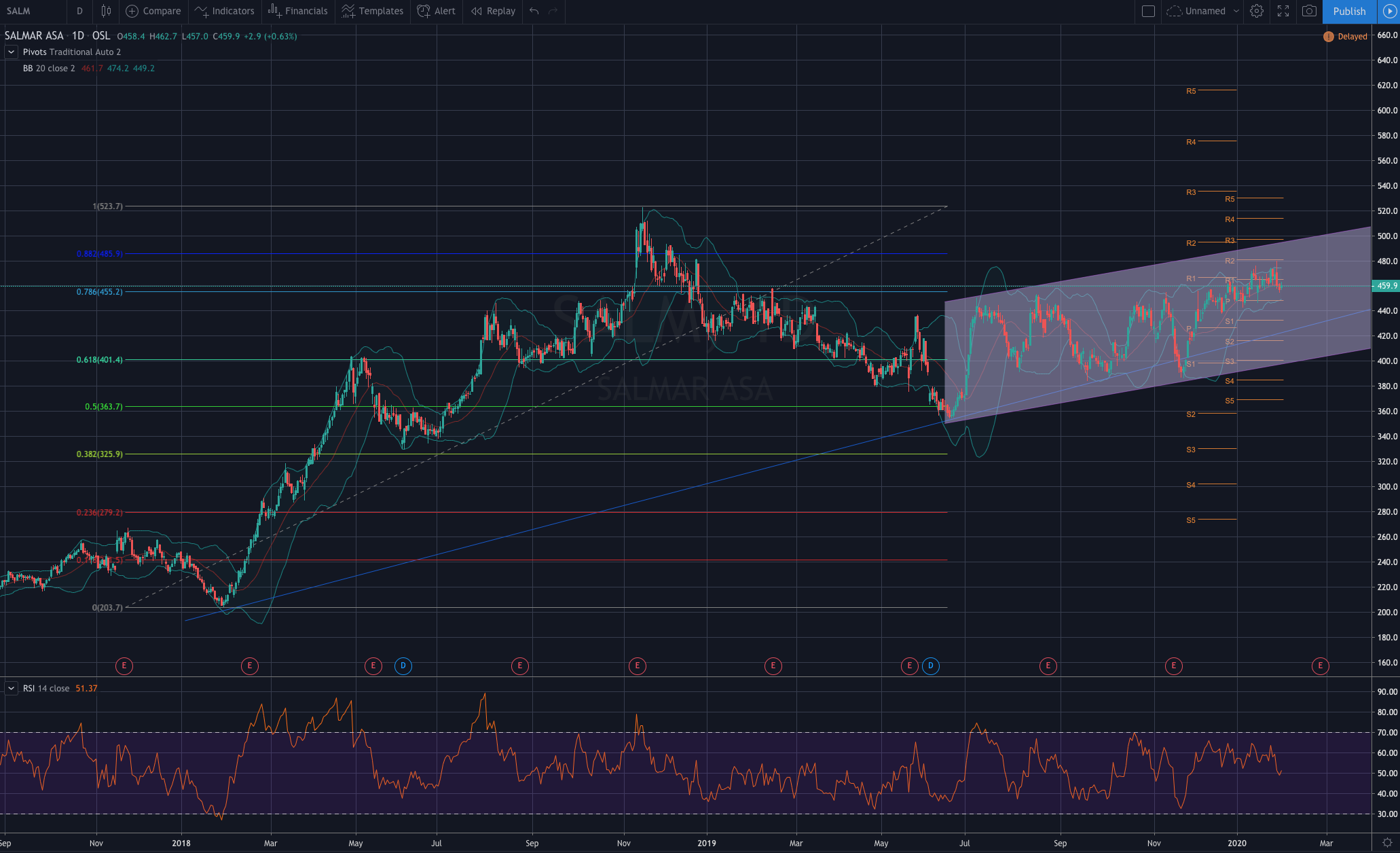
Task: Click the play stream icon beside Publish
Action: pyautogui.click(x=1390, y=11)
